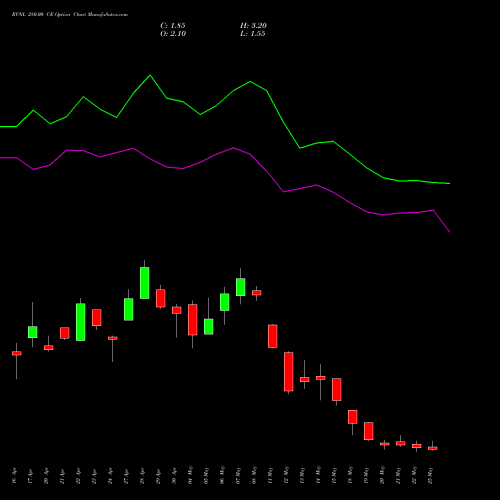The height and width of the screenshot is (500, 500).
Task: Select the red candle for 12 May
Action: [289, 371]
